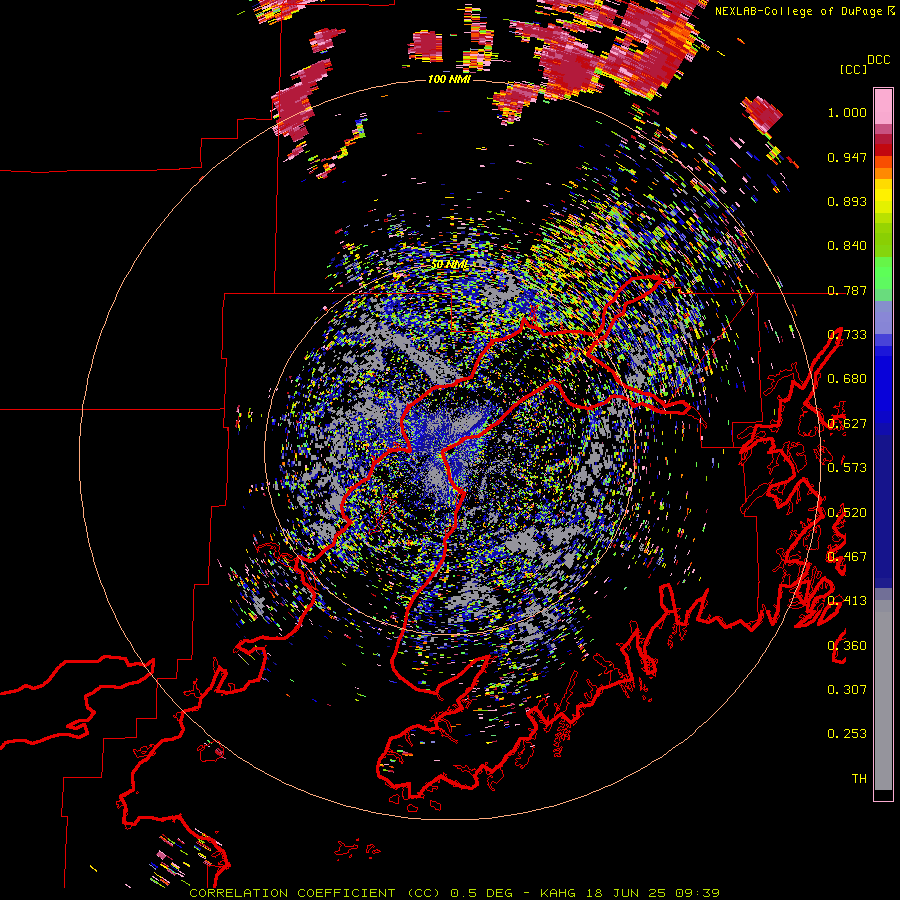The image size is (900, 900).
Task: Click the 0.787 legend value
Action: [847, 290]
